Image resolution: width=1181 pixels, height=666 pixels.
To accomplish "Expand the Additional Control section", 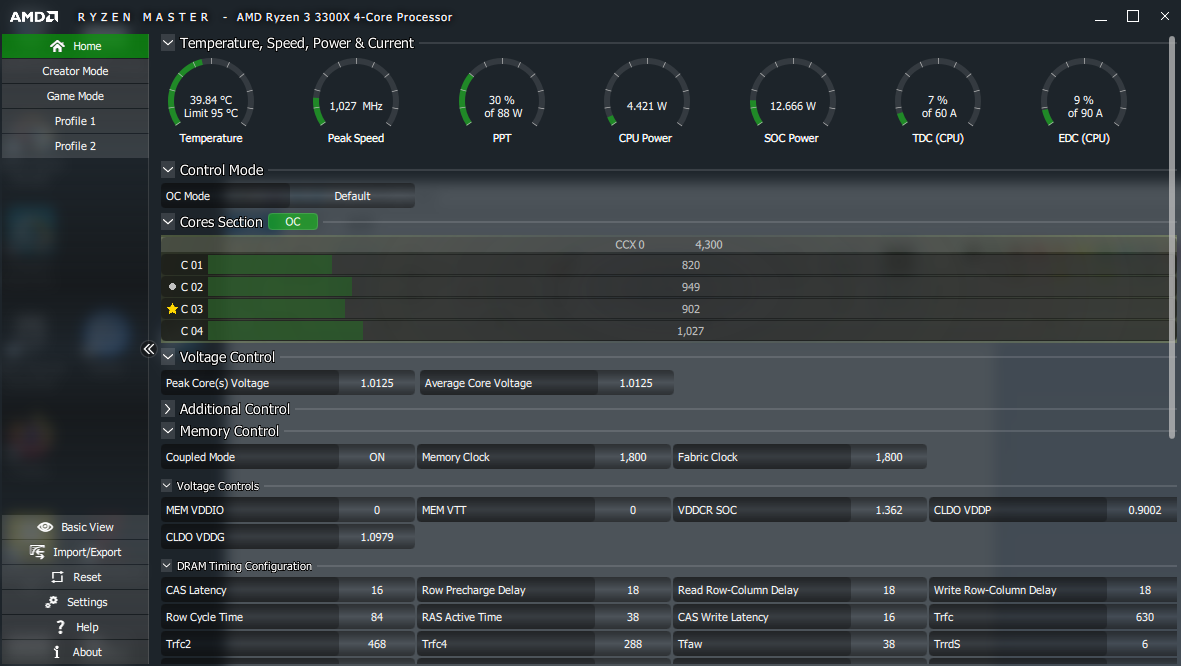I will (x=168, y=409).
